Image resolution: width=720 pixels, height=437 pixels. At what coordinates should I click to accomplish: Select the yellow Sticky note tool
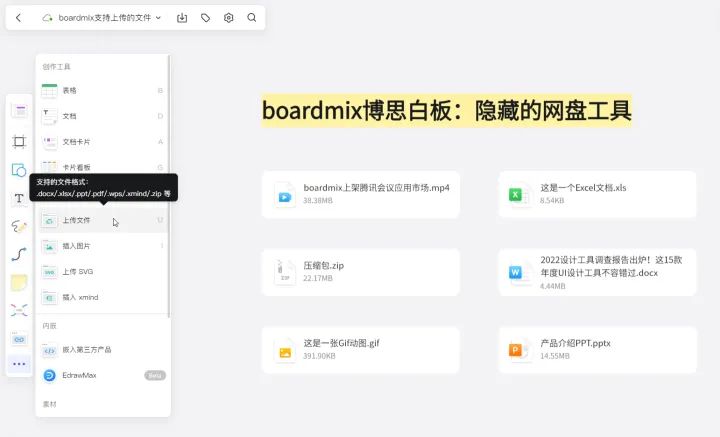tap(19, 282)
